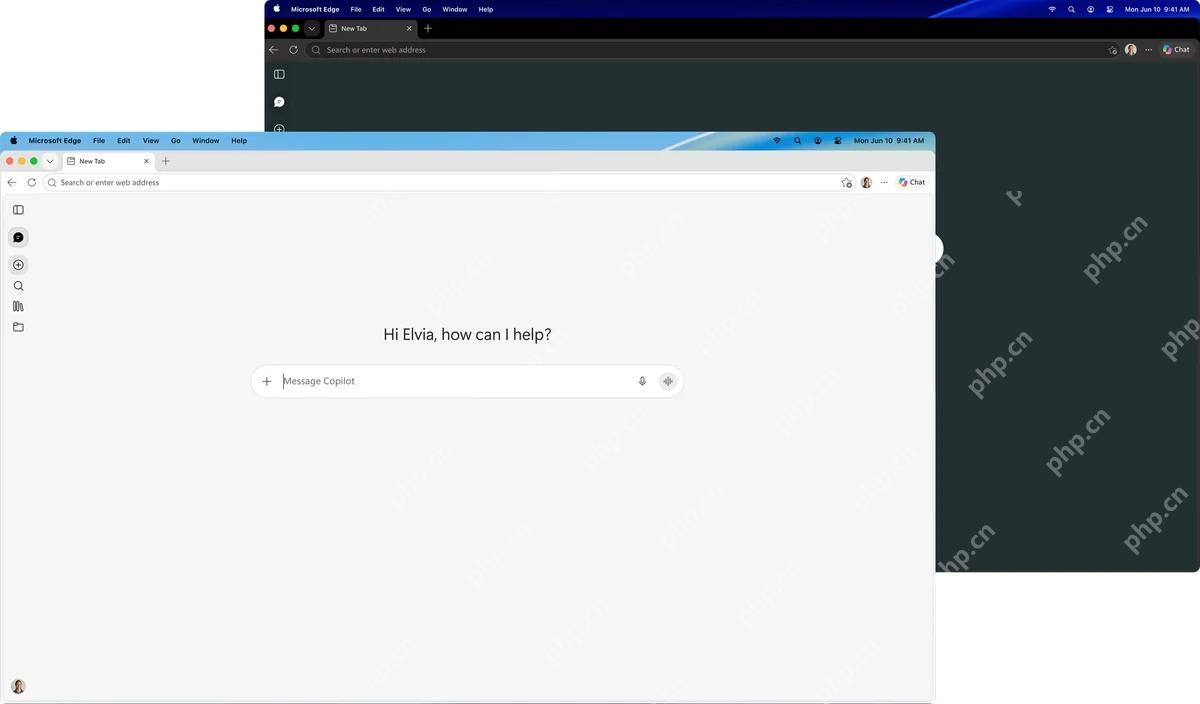Screen dimensions: 1200x704
Task: Open View menu in front menu bar
Action: tap(151, 141)
